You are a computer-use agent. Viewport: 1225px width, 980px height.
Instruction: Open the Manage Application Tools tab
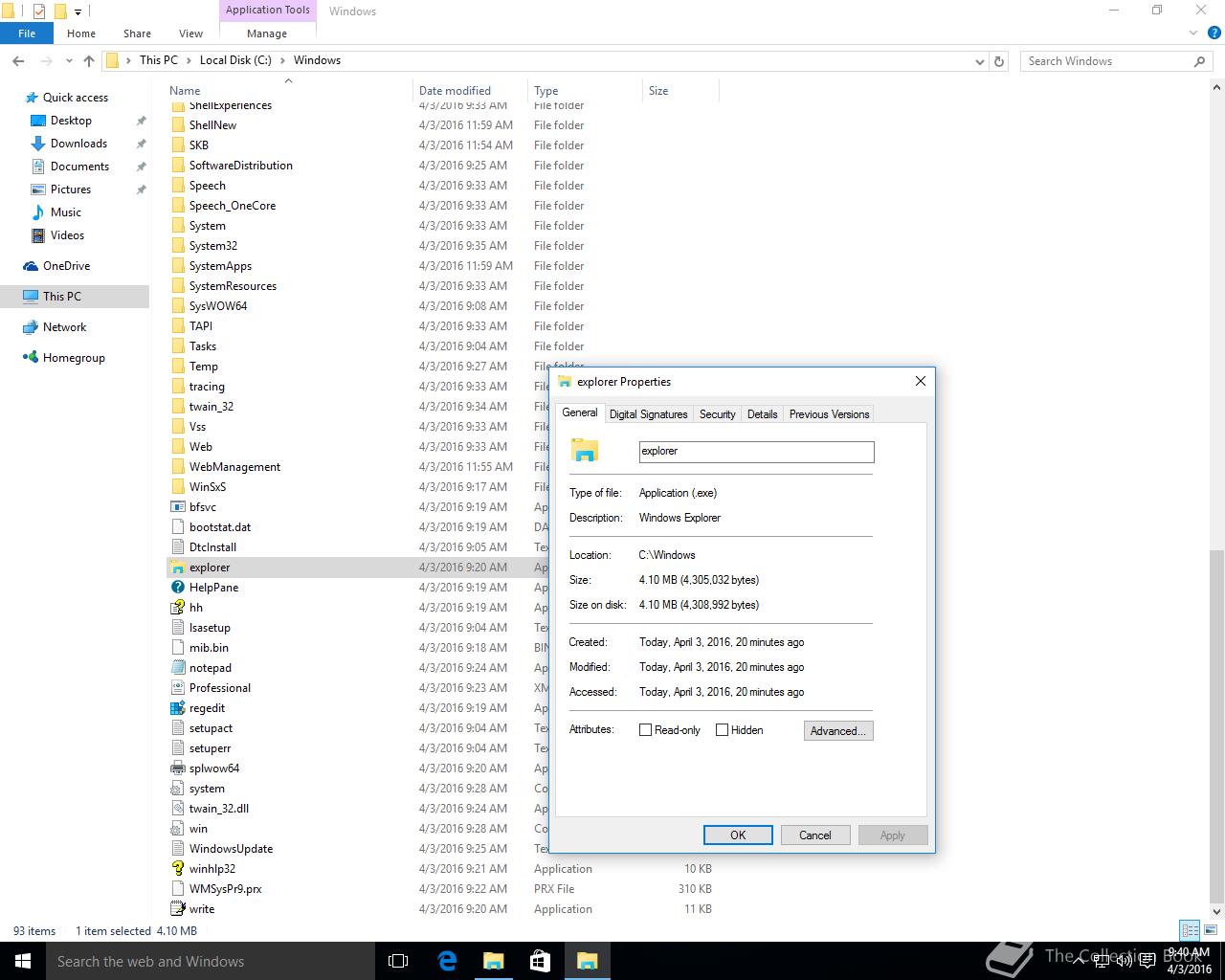267,33
